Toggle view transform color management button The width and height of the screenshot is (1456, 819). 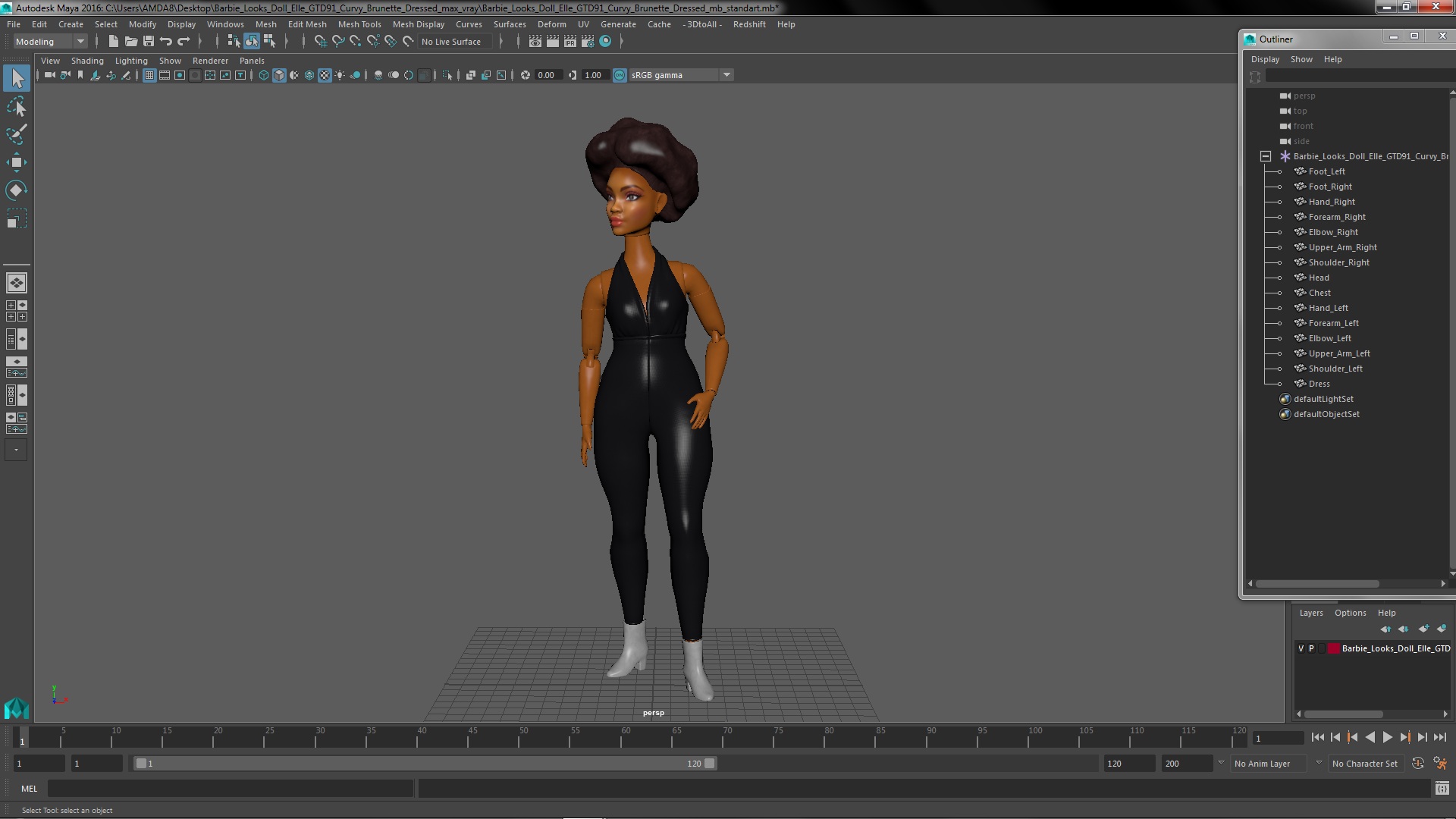(620, 75)
